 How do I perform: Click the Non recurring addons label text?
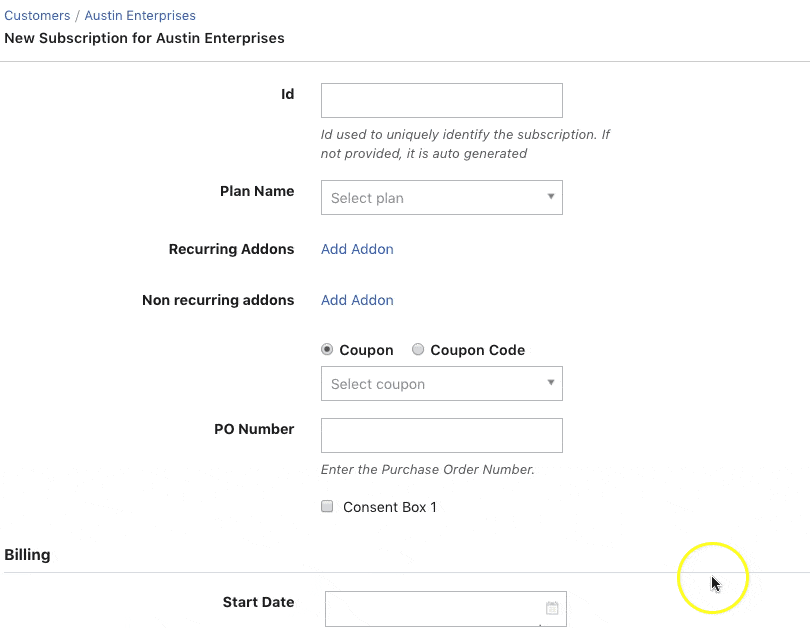tap(218, 300)
